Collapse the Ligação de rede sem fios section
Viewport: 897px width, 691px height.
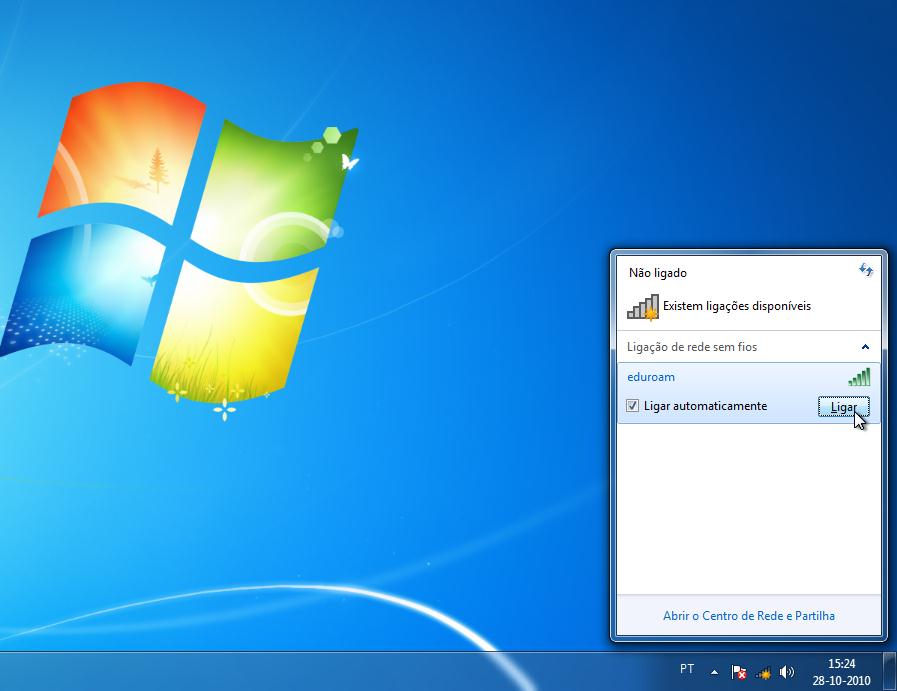point(865,347)
